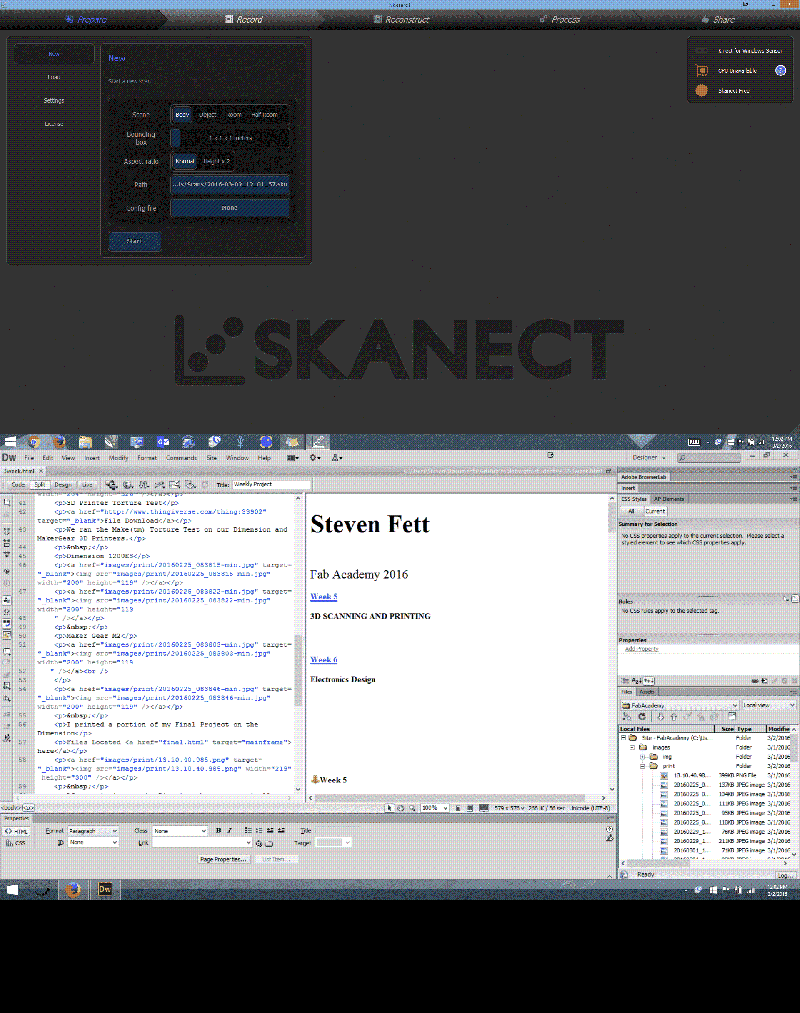The width and height of the screenshot is (800, 1013).
Task: Open the Commands menu in Dreamweaver
Action: [x=182, y=457]
